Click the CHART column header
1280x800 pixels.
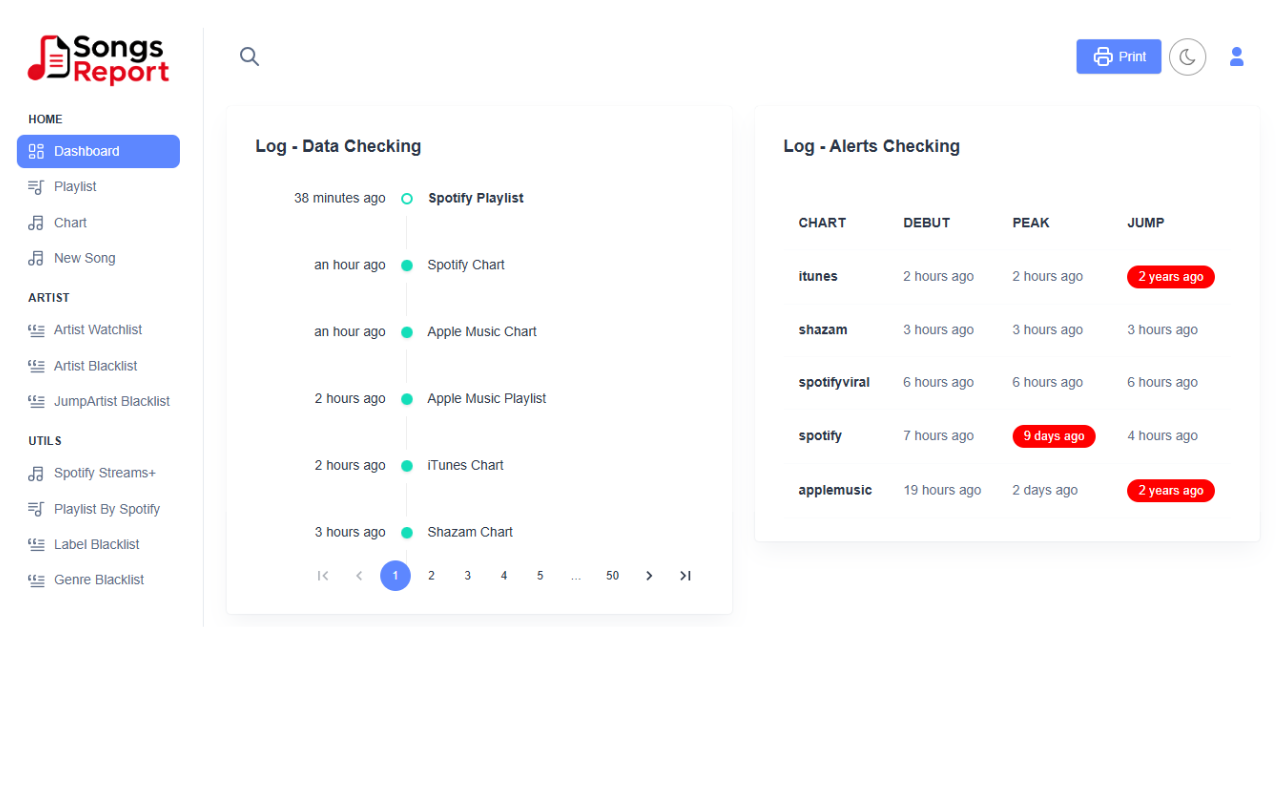[x=822, y=223]
